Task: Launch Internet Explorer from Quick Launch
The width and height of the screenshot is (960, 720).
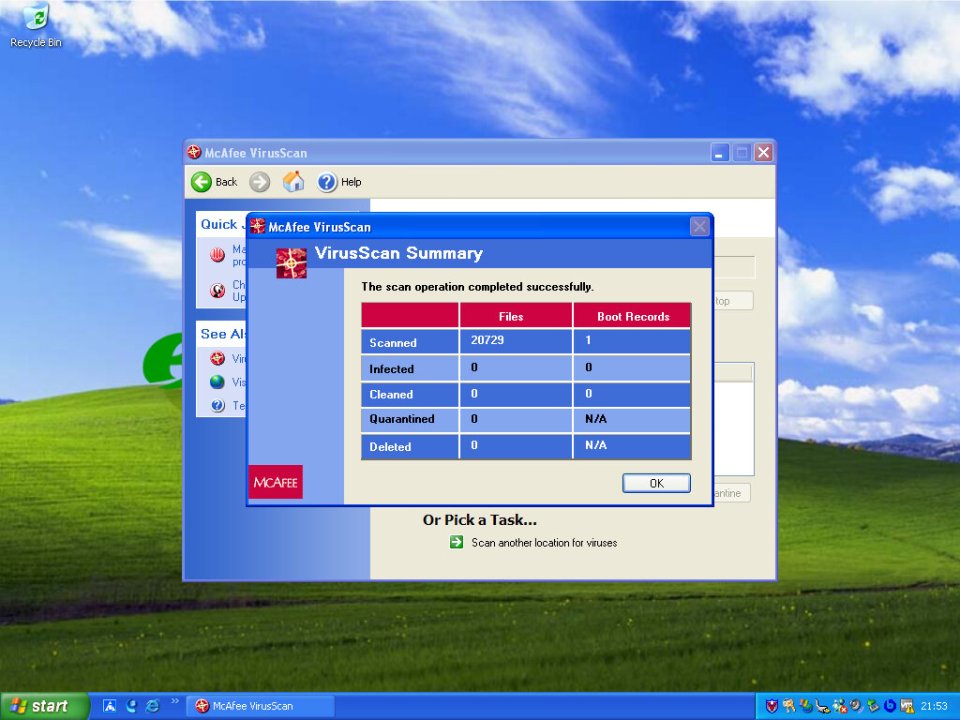Action: tap(152, 706)
